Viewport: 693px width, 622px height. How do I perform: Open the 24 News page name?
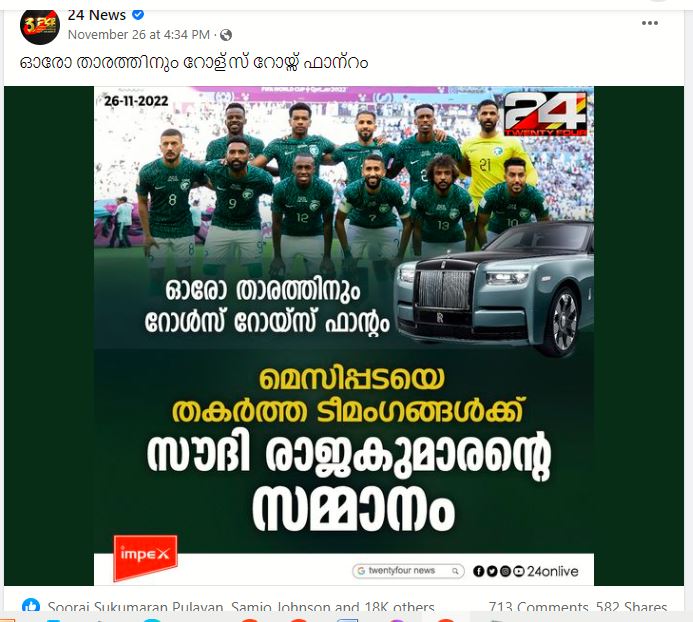(97, 15)
